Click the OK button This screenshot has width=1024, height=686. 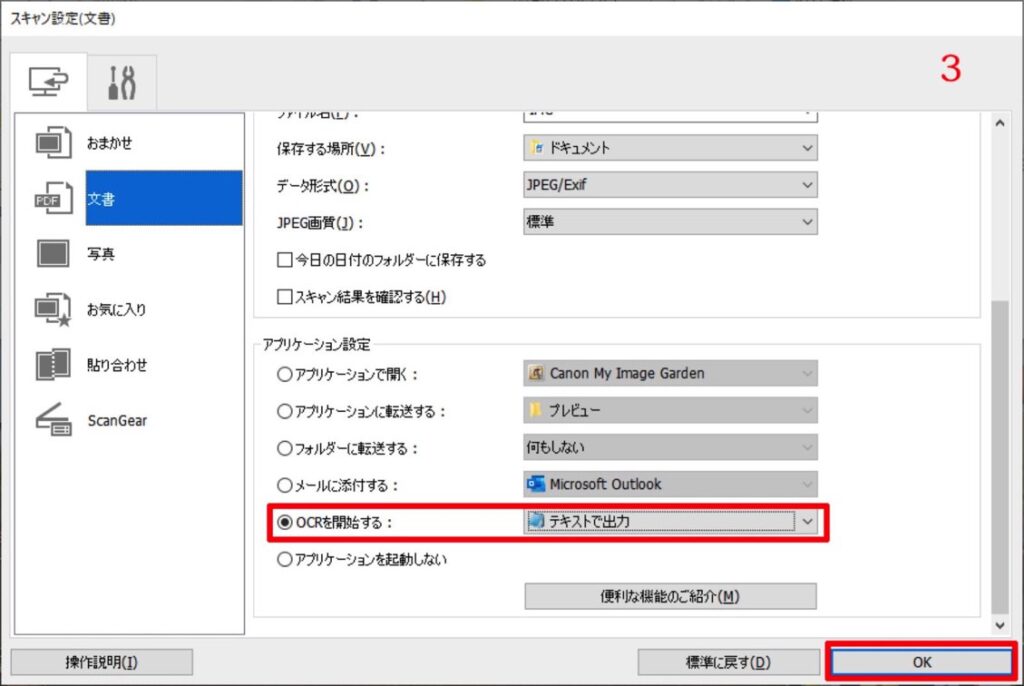point(921,662)
